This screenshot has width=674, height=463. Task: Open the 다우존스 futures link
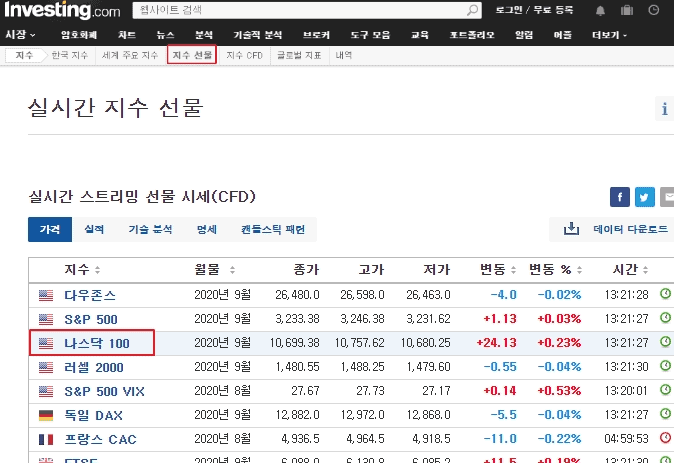click(x=90, y=295)
